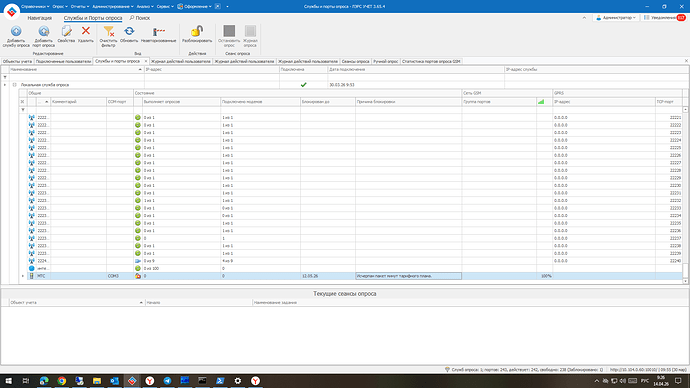
Task: Switch to Сеансы опроса tab
Action: [356, 62]
